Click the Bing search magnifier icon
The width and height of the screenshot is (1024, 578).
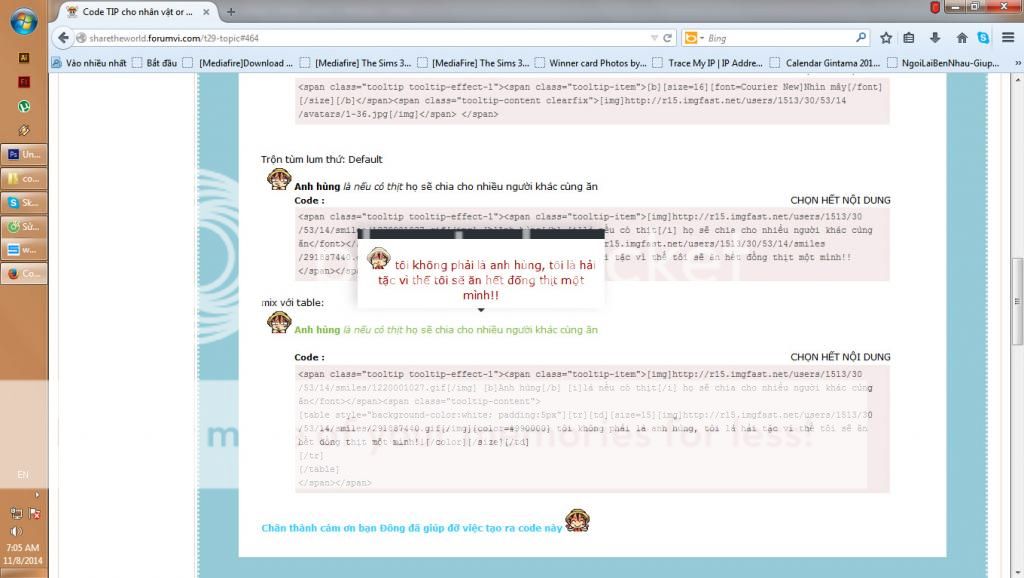coord(861,38)
